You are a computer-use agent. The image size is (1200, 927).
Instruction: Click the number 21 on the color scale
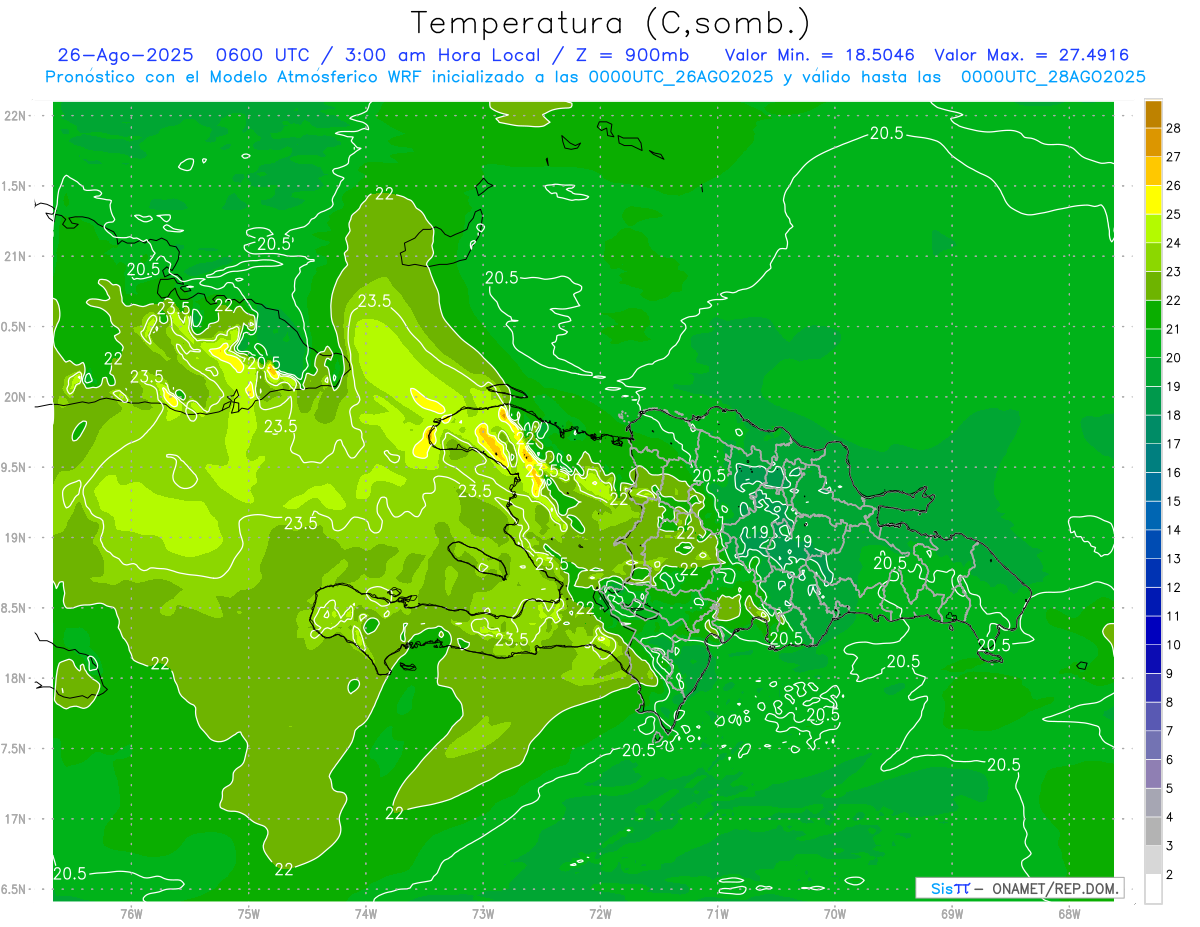pos(1174,329)
